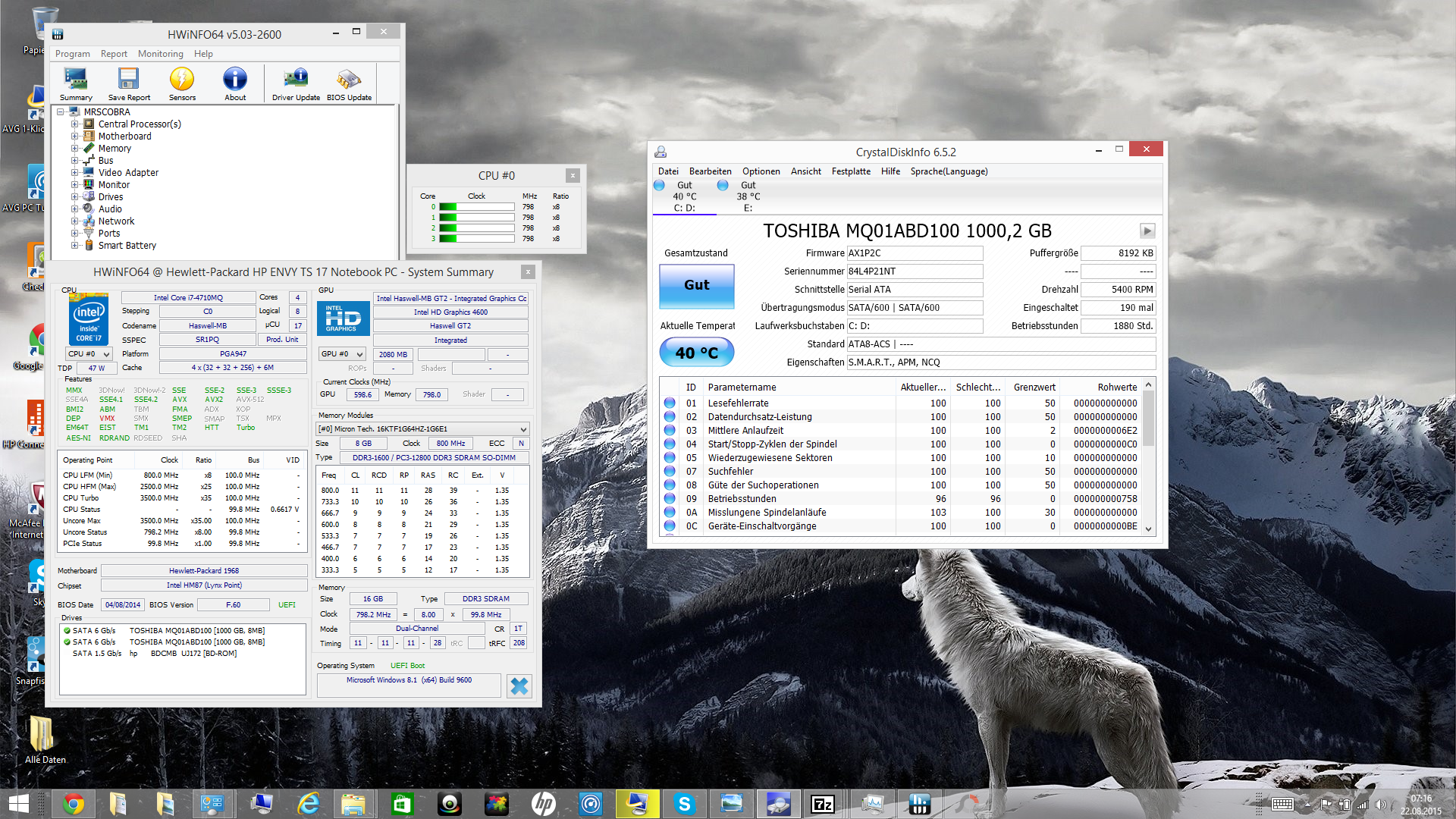This screenshot has width=1456, height=819.
Task: Select the E: disk status indicator
Action: [x=747, y=196]
